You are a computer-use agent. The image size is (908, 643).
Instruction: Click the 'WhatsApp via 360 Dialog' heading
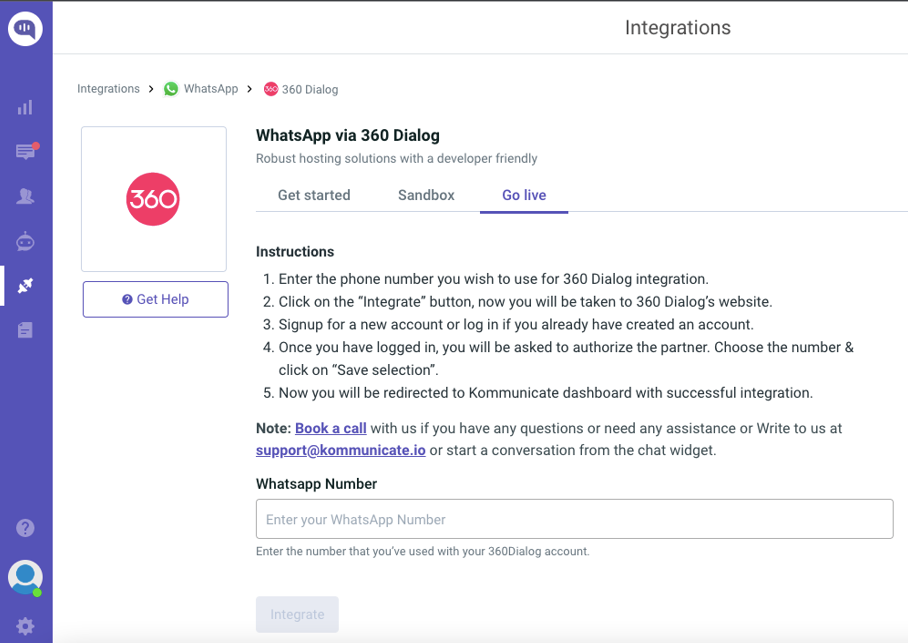[347, 136]
